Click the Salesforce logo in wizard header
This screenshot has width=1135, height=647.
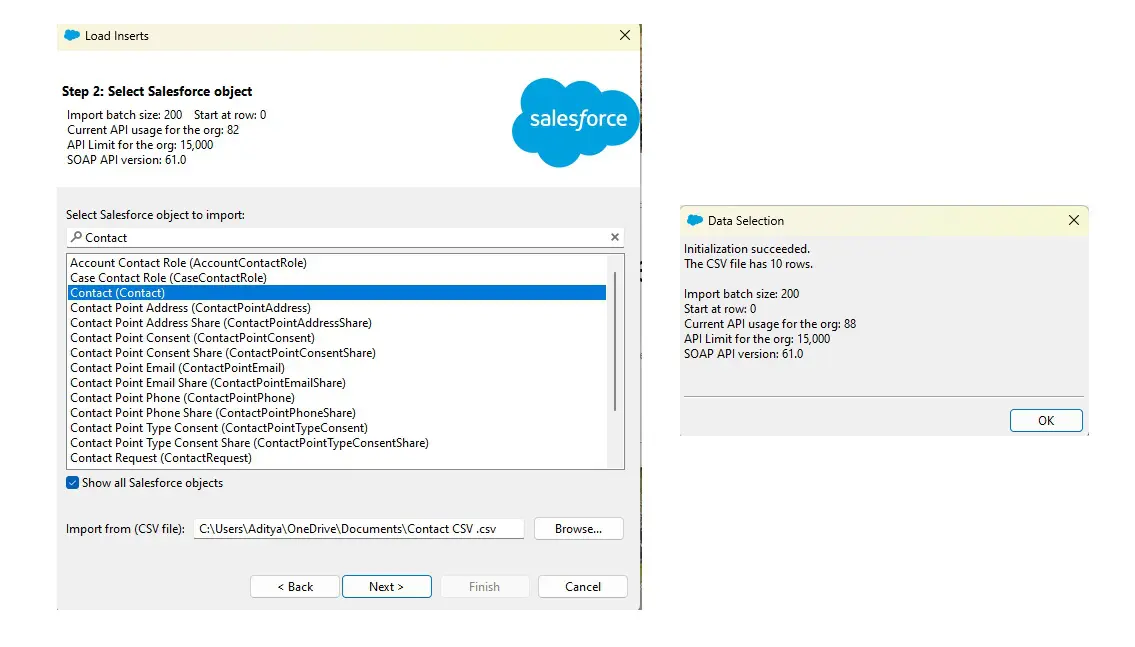click(575, 120)
